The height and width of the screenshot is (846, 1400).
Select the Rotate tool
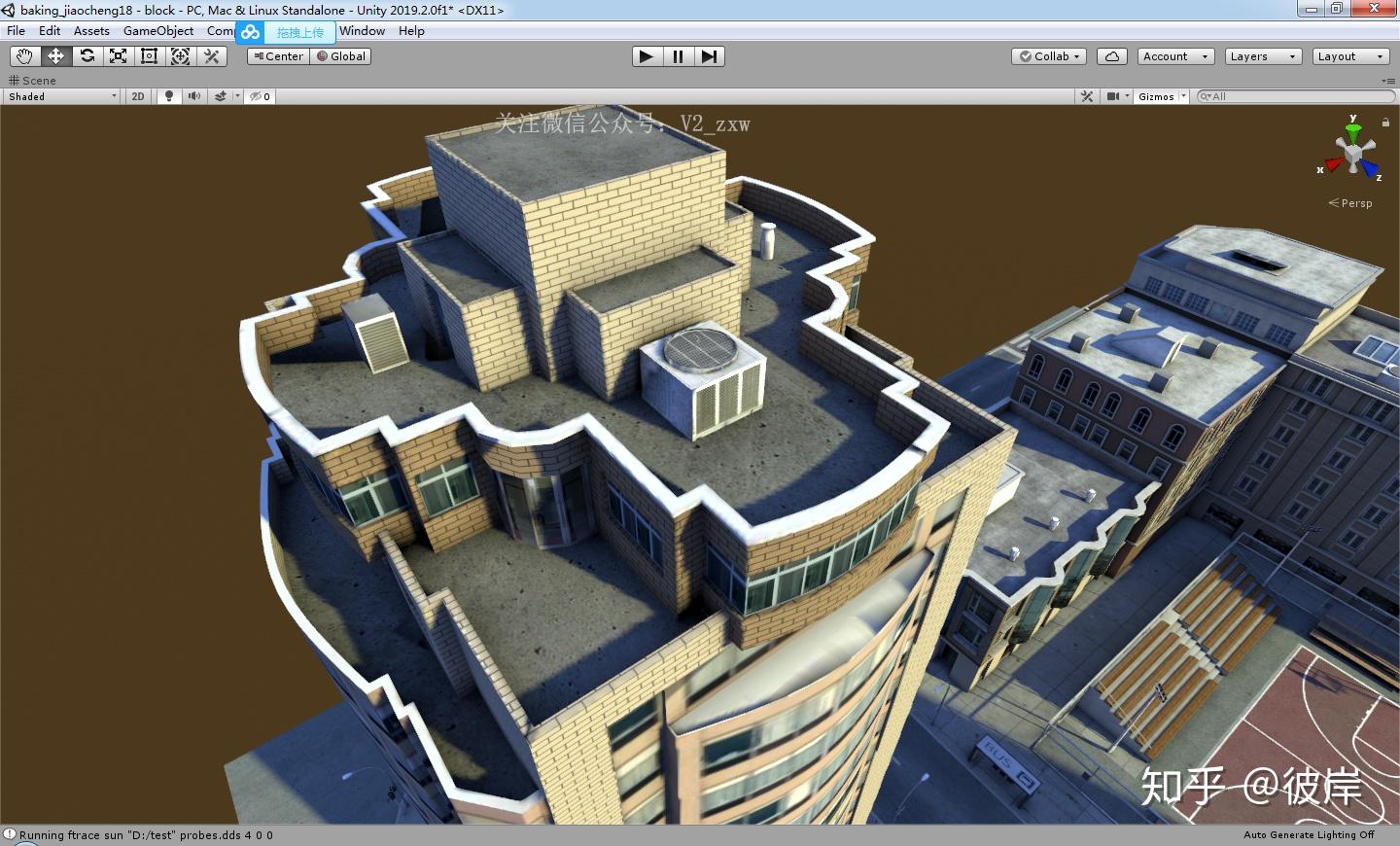[x=87, y=56]
